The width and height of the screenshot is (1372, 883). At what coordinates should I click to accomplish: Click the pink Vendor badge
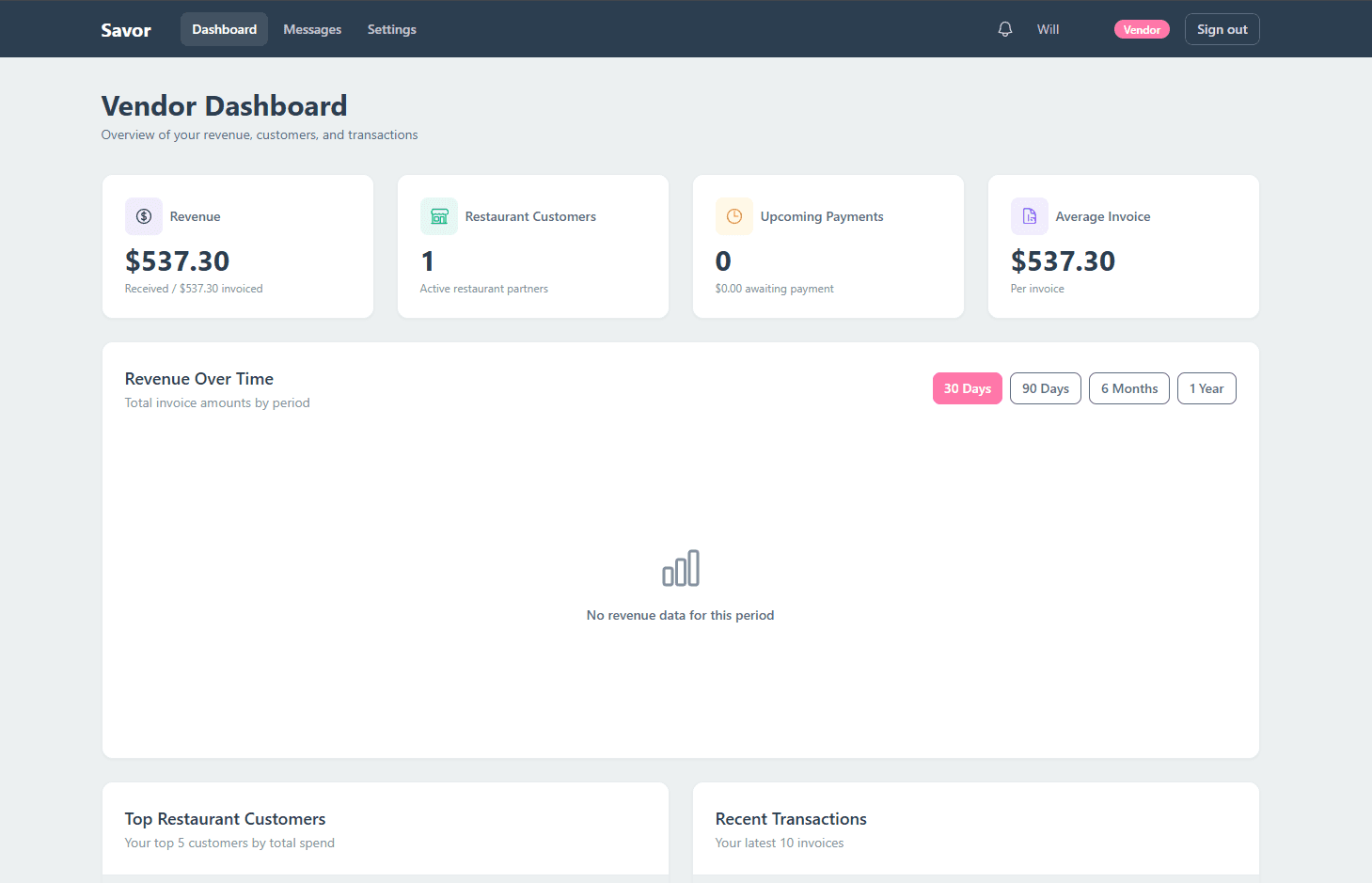(x=1142, y=29)
